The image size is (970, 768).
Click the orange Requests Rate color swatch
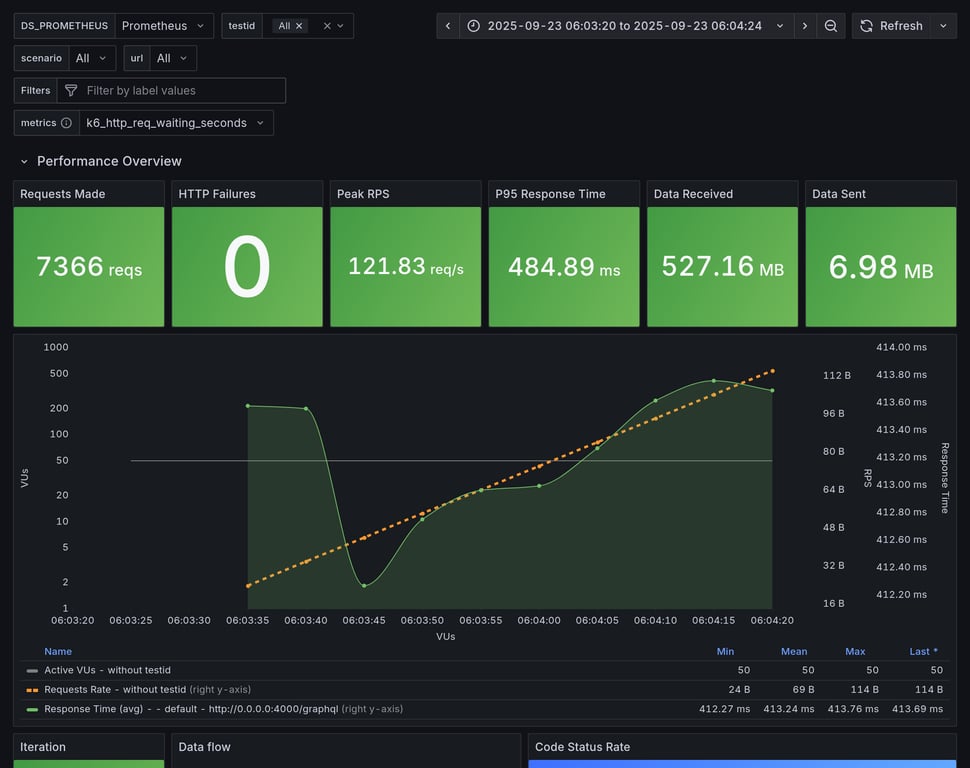coord(32,689)
